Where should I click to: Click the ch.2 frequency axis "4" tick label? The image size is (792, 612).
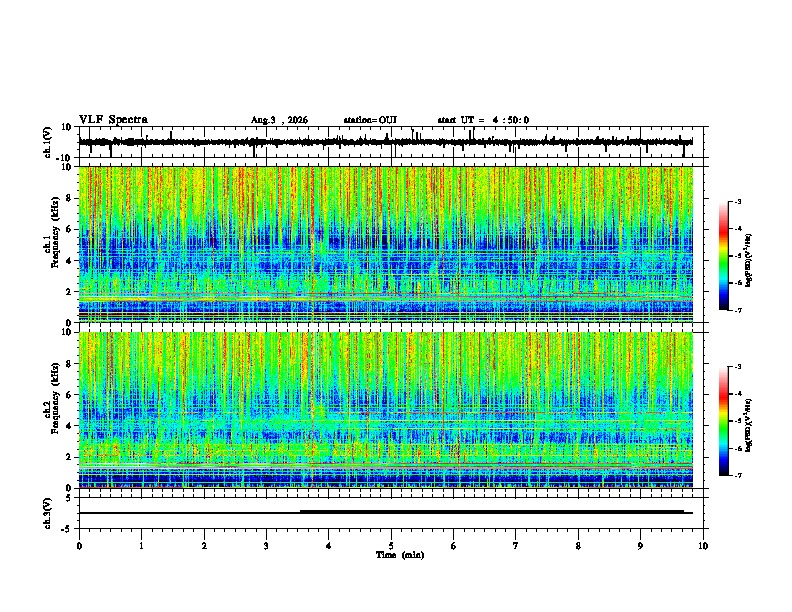click(69, 426)
